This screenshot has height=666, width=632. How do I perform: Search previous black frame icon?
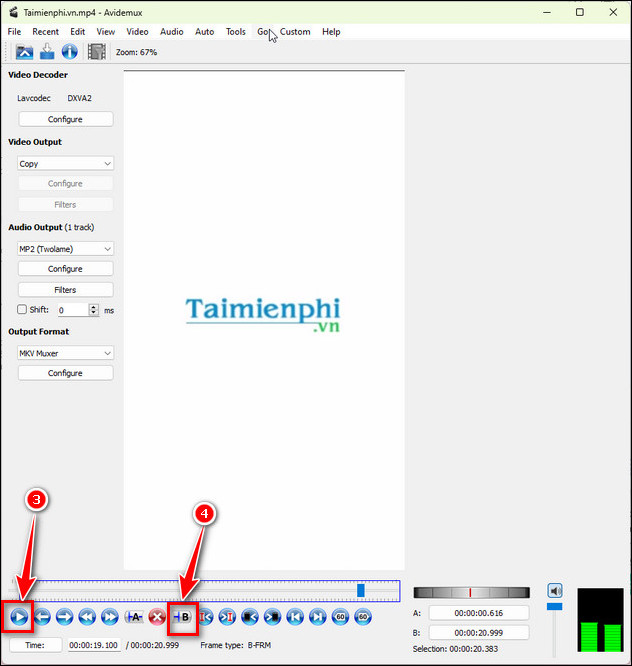coord(250,617)
